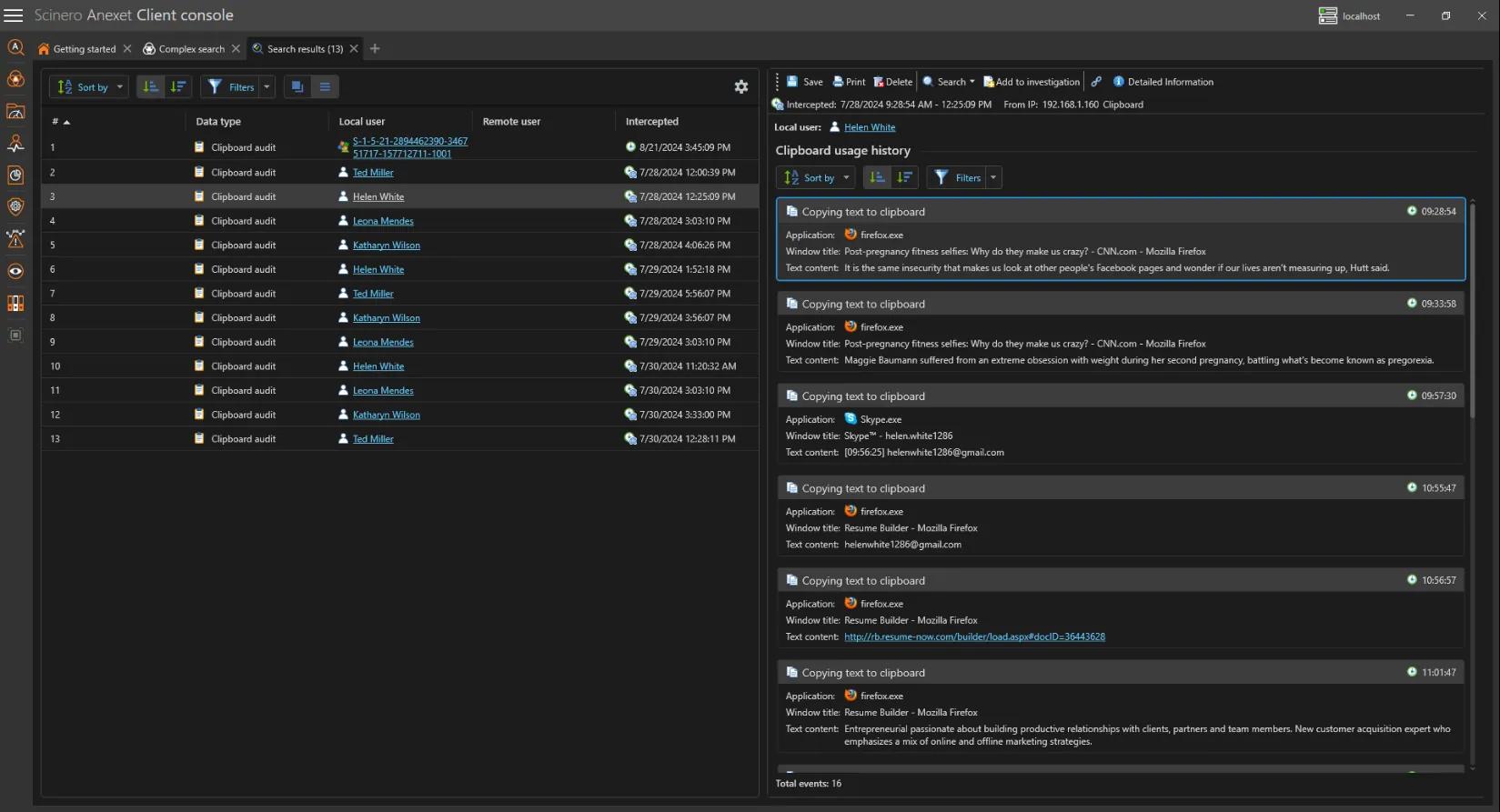Select the 09:57:30 Skype.exe clipboard entry

pyautogui.click(x=1121, y=423)
